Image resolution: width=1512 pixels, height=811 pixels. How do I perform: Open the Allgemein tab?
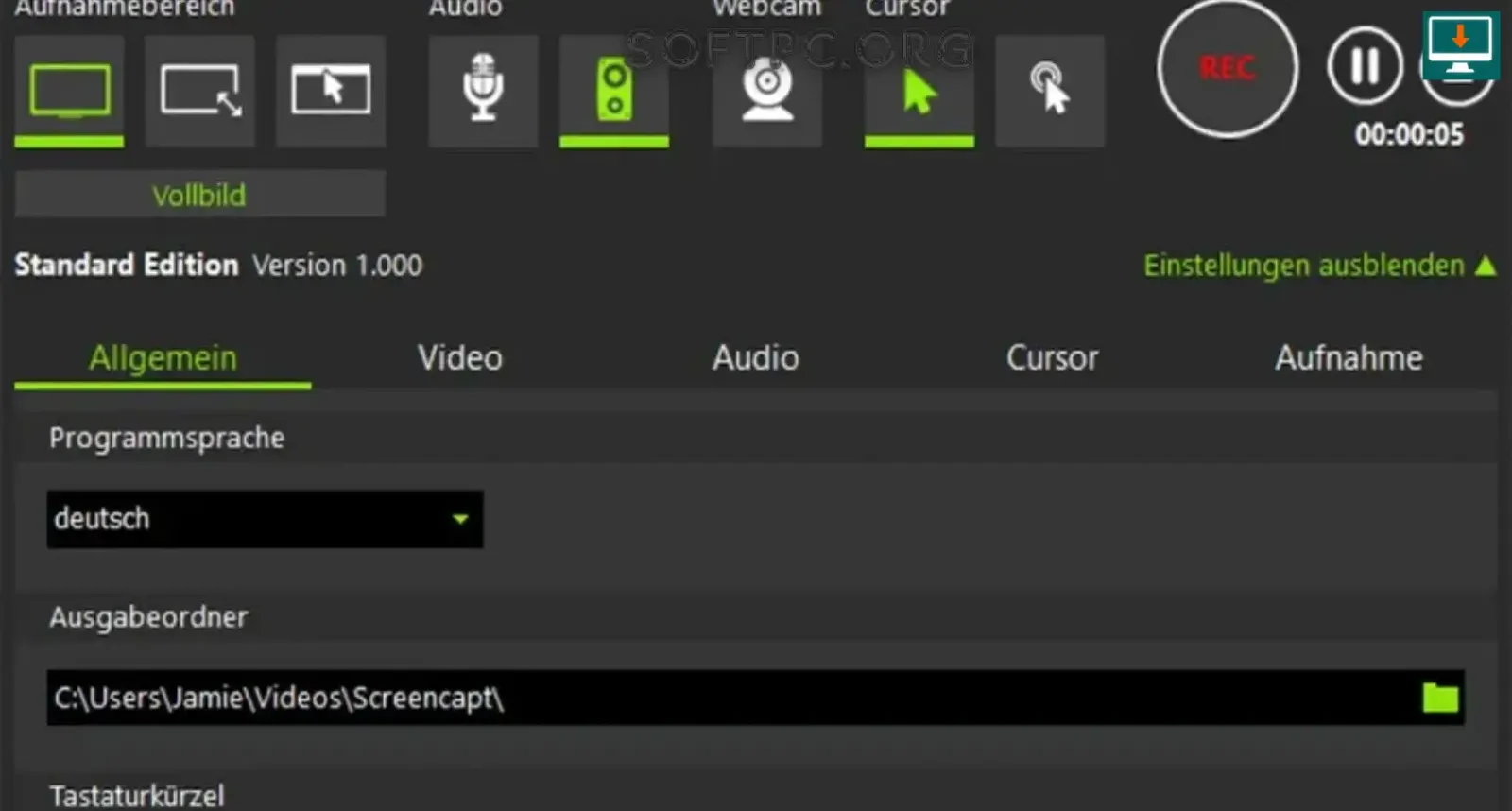[x=163, y=358]
